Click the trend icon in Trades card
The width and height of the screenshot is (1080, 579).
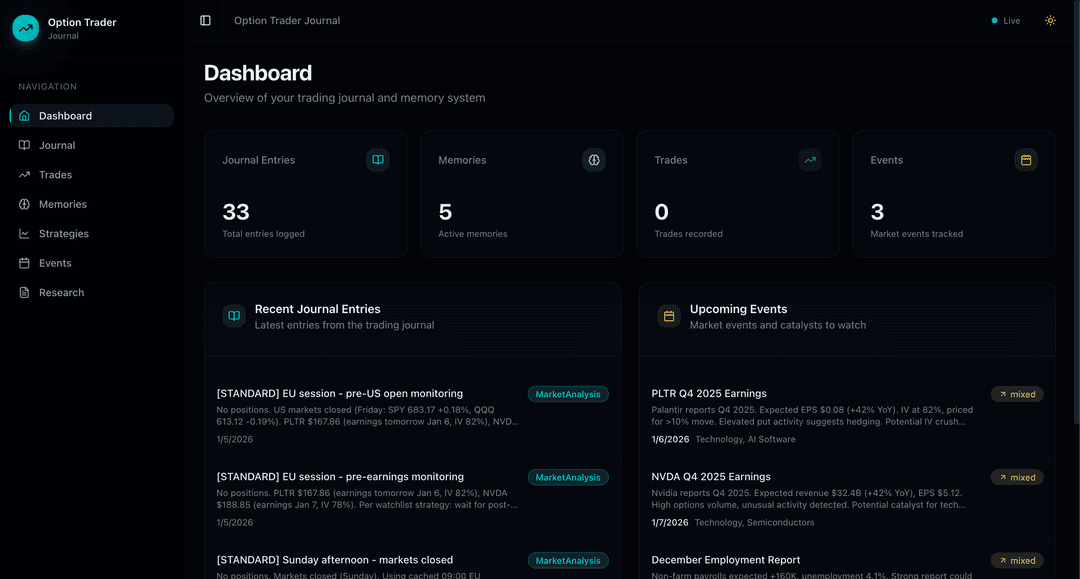point(810,160)
